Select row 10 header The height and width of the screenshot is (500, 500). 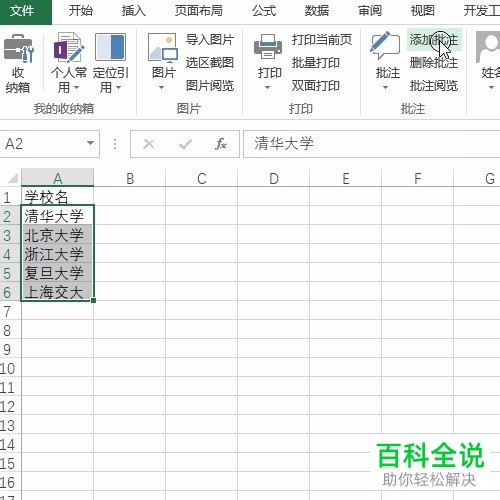(x=10, y=368)
